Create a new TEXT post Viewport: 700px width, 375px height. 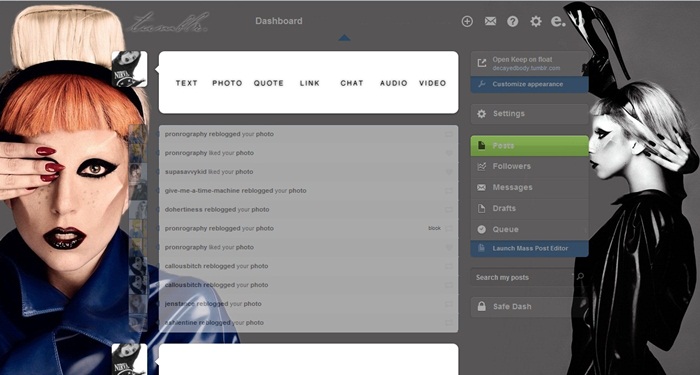pos(186,83)
